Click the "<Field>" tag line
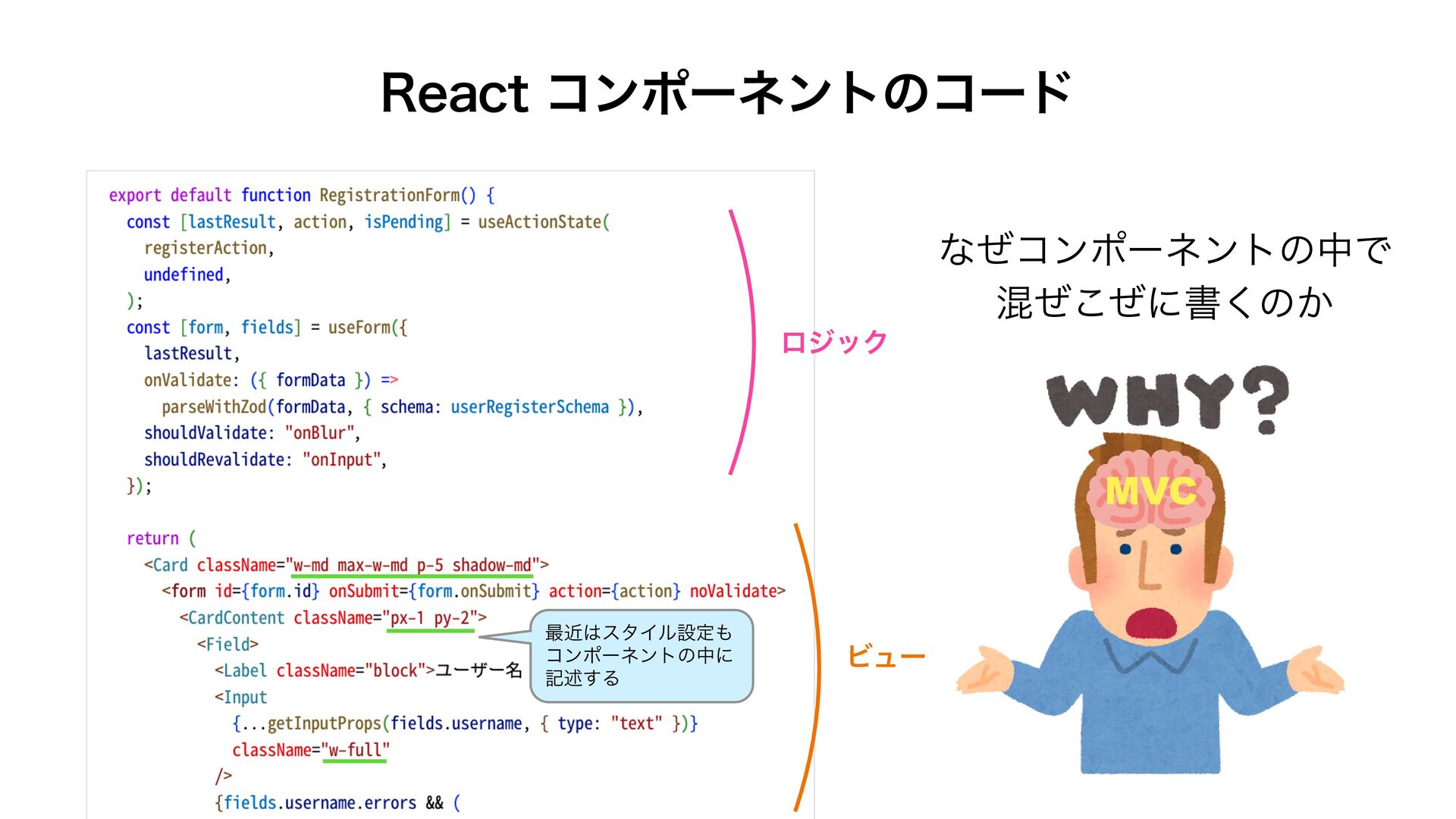 point(227,645)
